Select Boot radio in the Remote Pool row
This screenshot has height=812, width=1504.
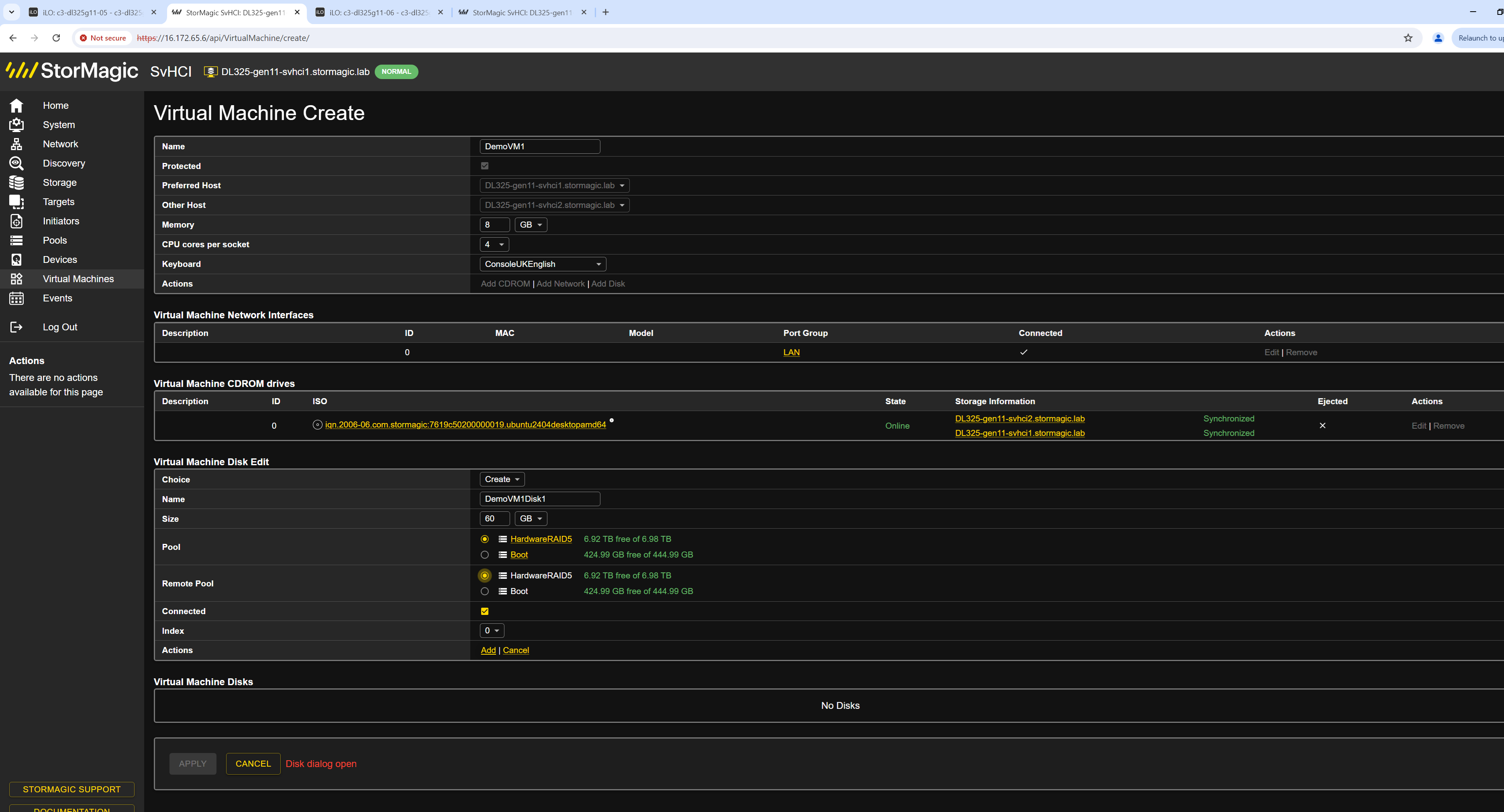click(485, 592)
